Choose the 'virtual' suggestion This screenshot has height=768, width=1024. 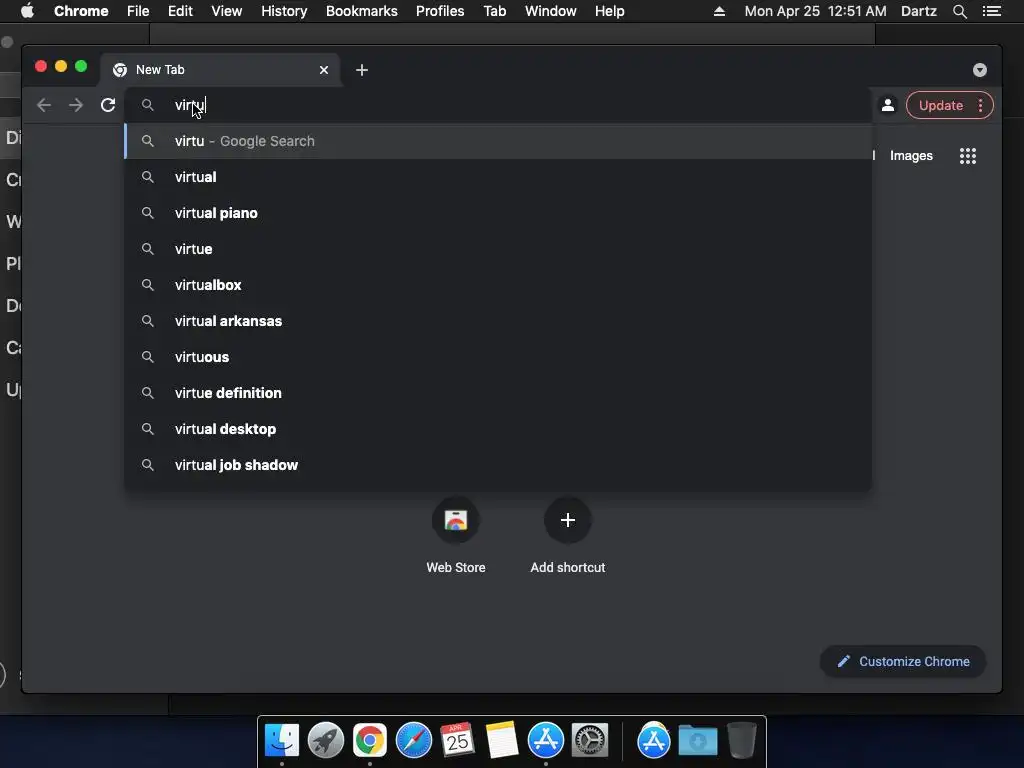coord(498,177)
